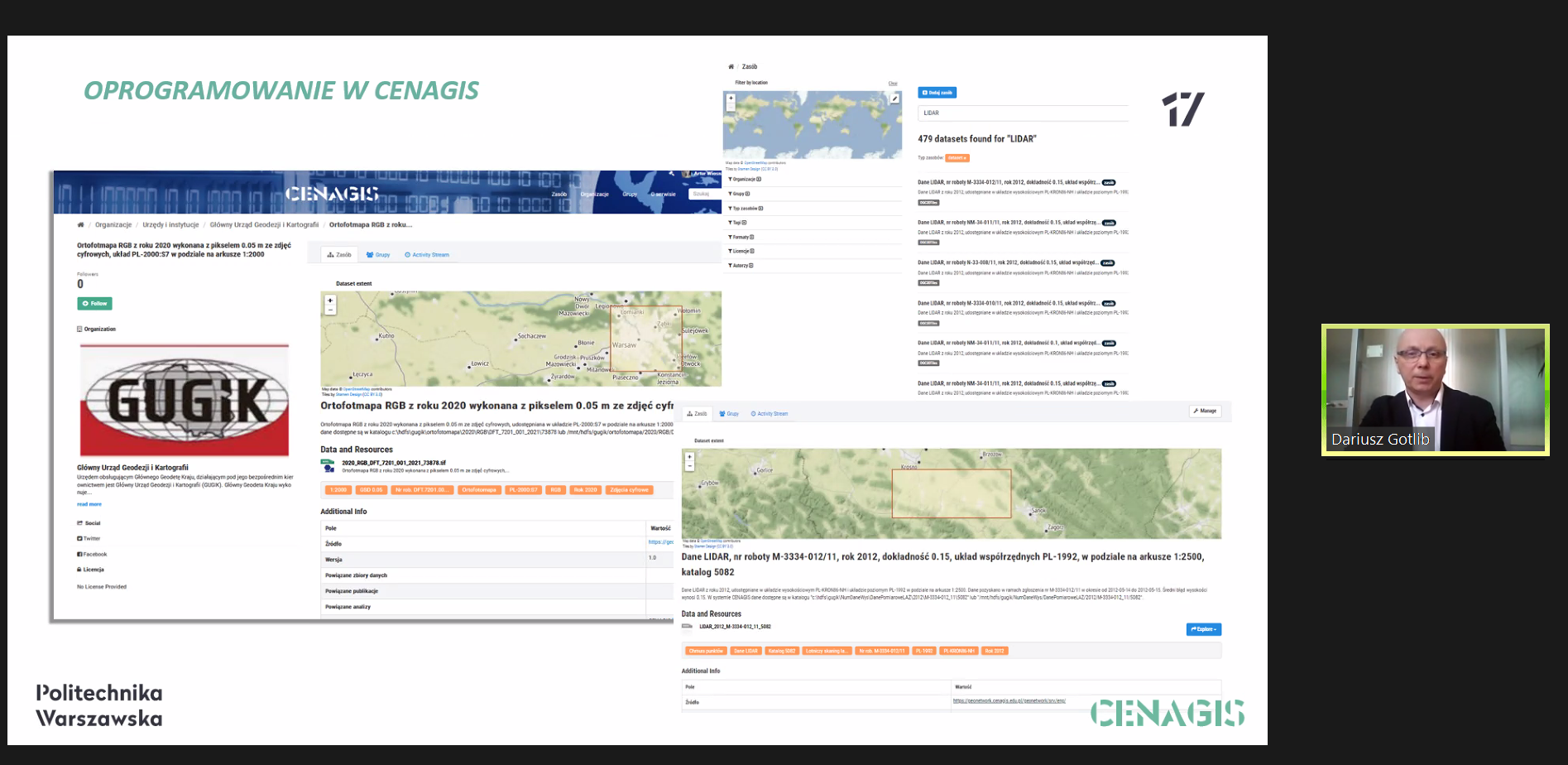
Task: Open the Activity Stream tab on the LIDAR page
Action: tap(769, 413)
